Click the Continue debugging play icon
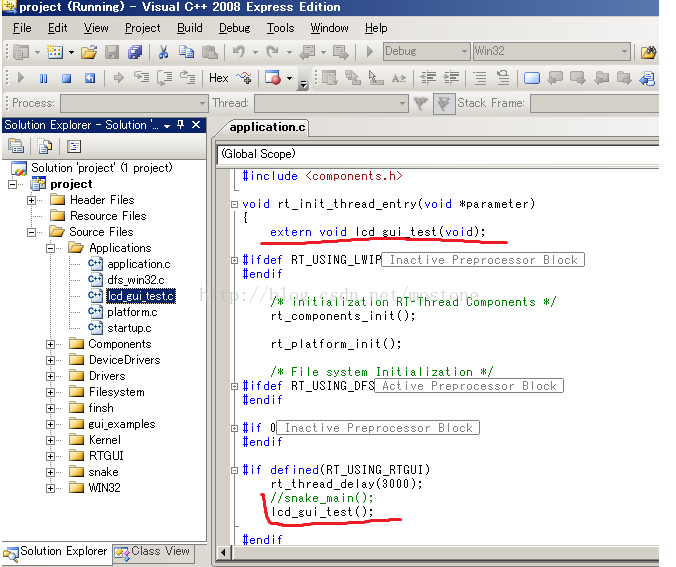Viewport: 676px width, 567px height. click(x=20, y=78)
